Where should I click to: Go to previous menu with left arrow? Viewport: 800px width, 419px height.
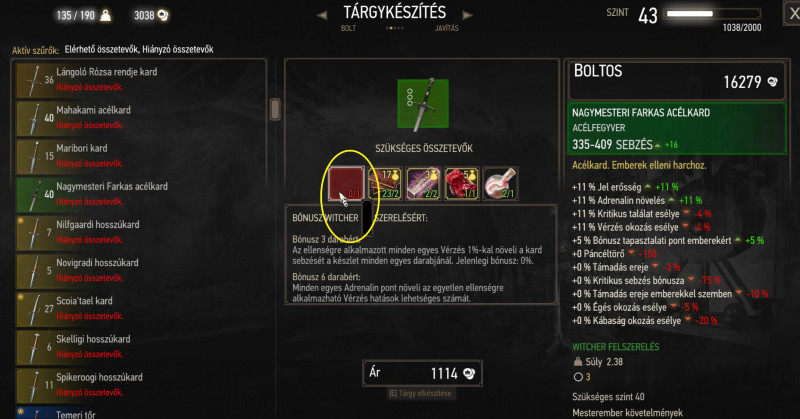pyautogui.click(x=321, y=15)
